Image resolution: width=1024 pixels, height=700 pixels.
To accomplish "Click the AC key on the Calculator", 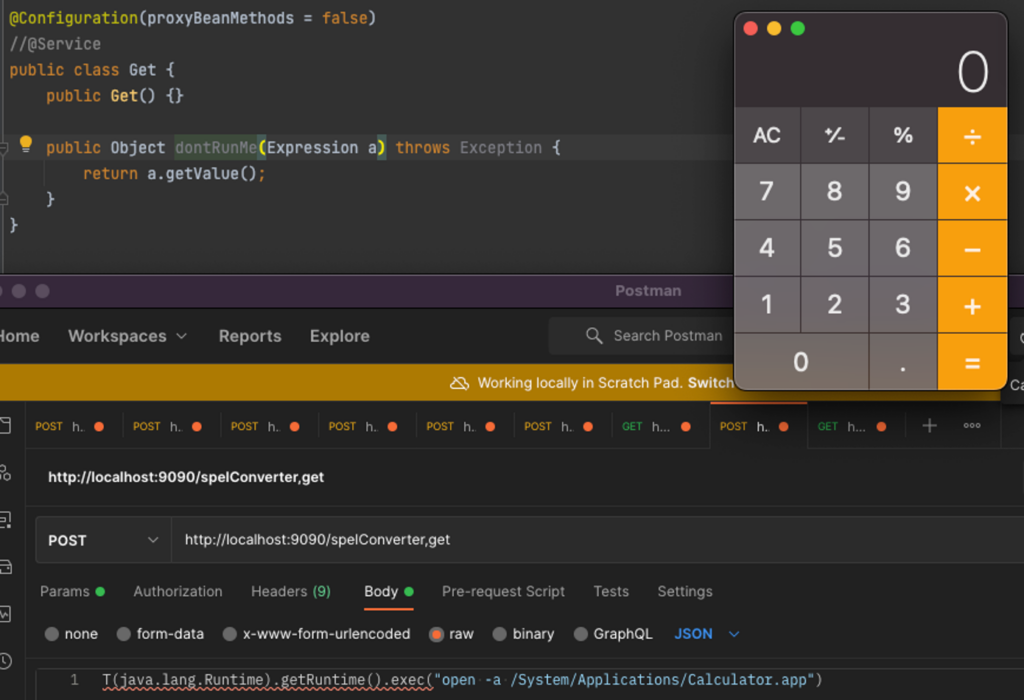I will point(767,136).
